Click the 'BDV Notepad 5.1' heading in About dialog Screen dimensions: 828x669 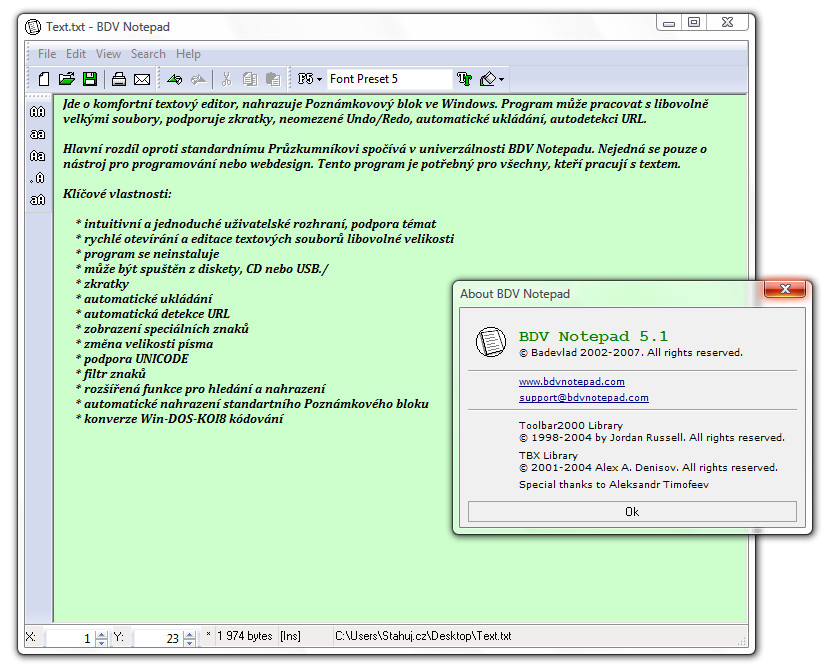click(x=594, y=336)
